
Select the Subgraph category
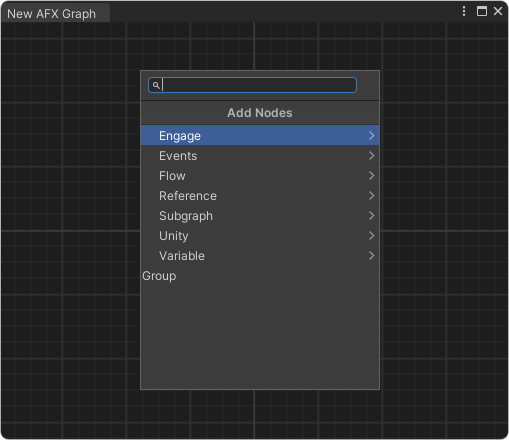(260, 216)
